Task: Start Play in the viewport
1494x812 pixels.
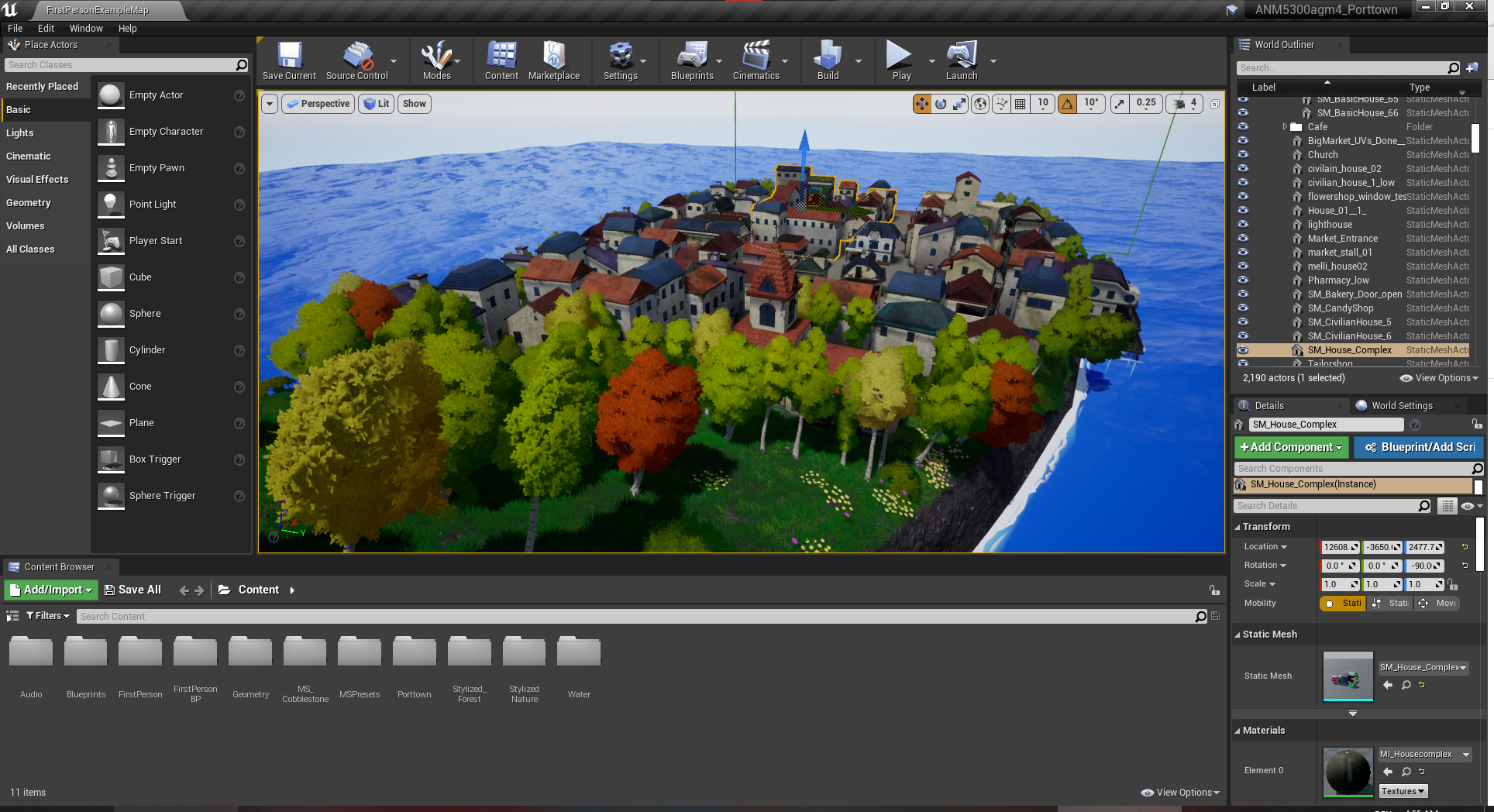Action: [901, 60]
